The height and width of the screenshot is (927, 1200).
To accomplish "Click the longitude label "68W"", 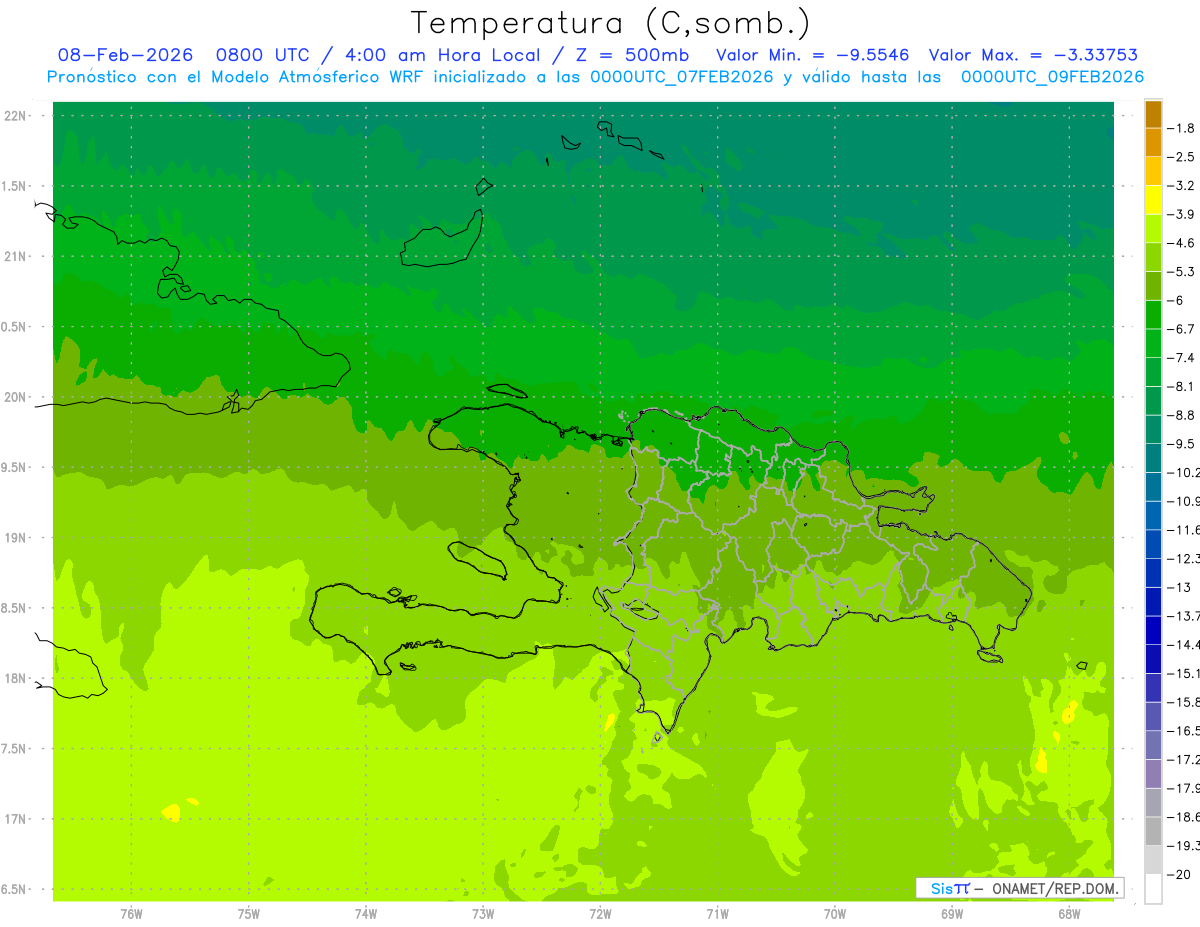I will [1069, 913].
